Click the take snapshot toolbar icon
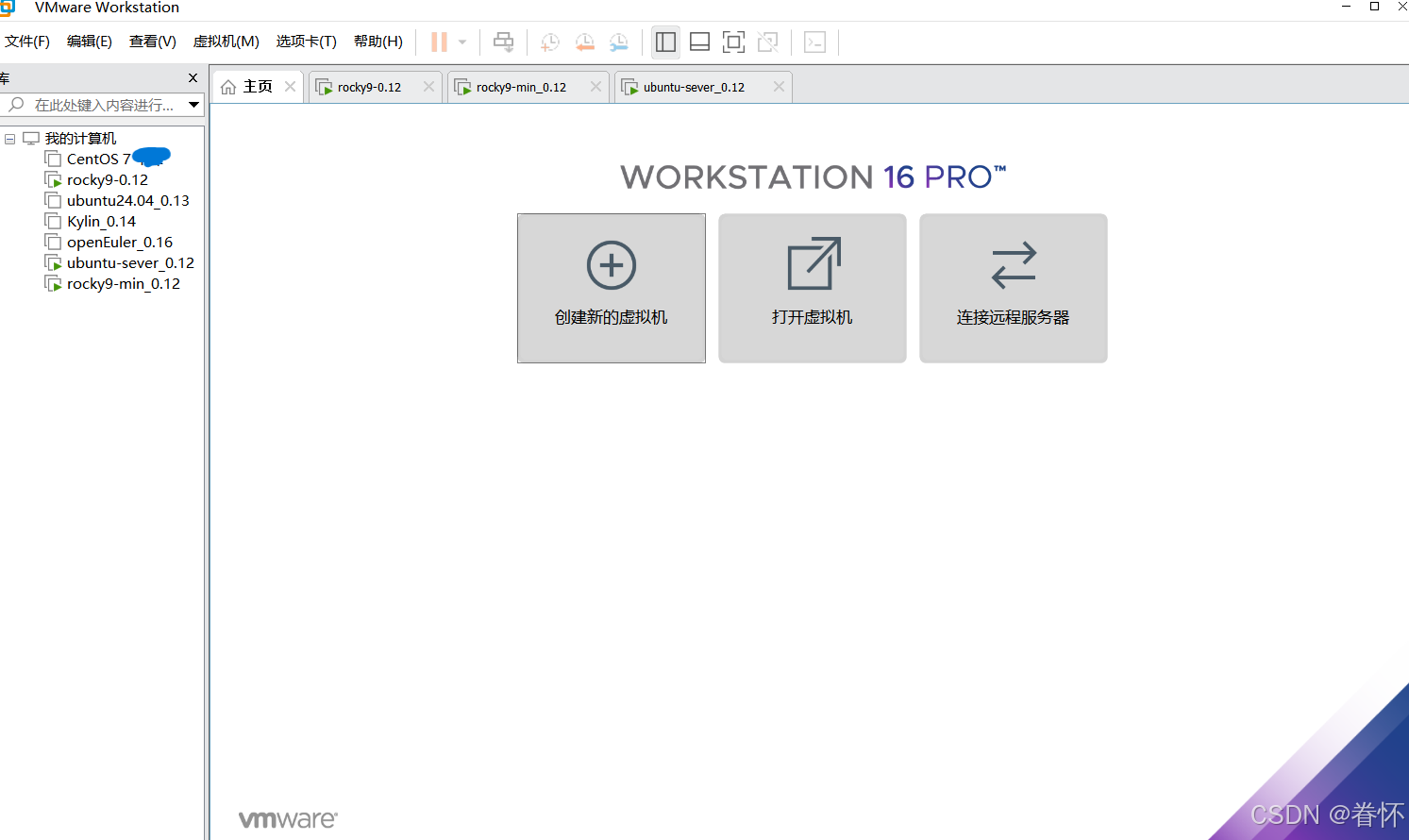 pos(550,42)
